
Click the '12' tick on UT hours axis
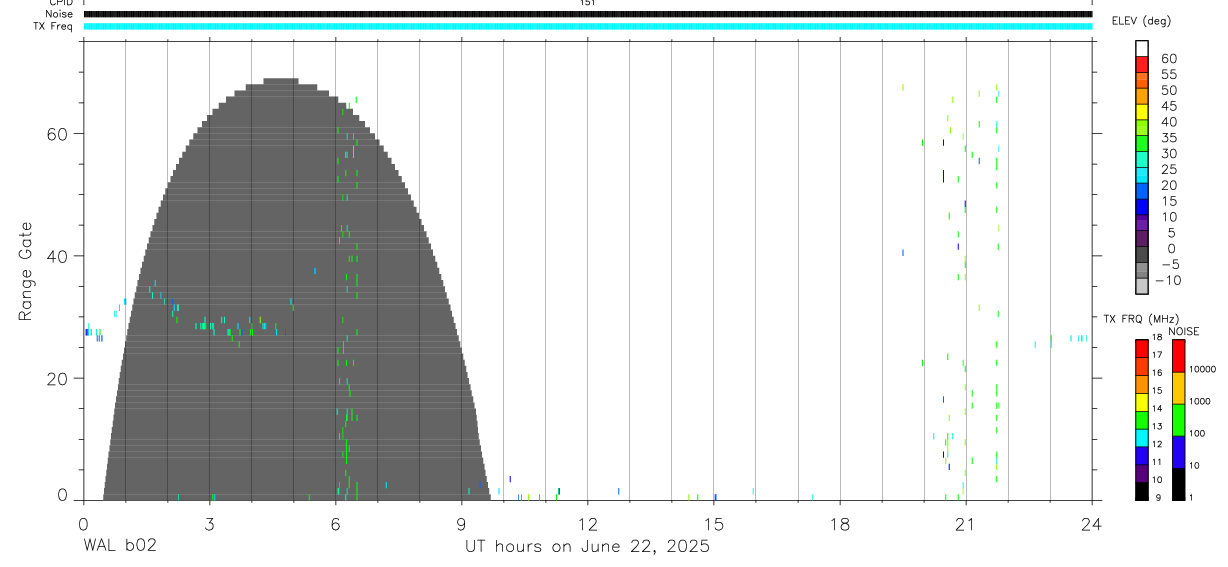tap(588, 523)
